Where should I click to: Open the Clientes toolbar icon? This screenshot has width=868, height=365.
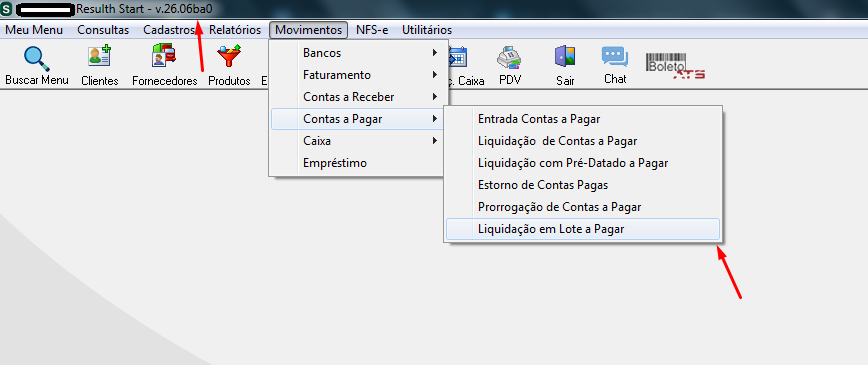click(x=100, y=57)
